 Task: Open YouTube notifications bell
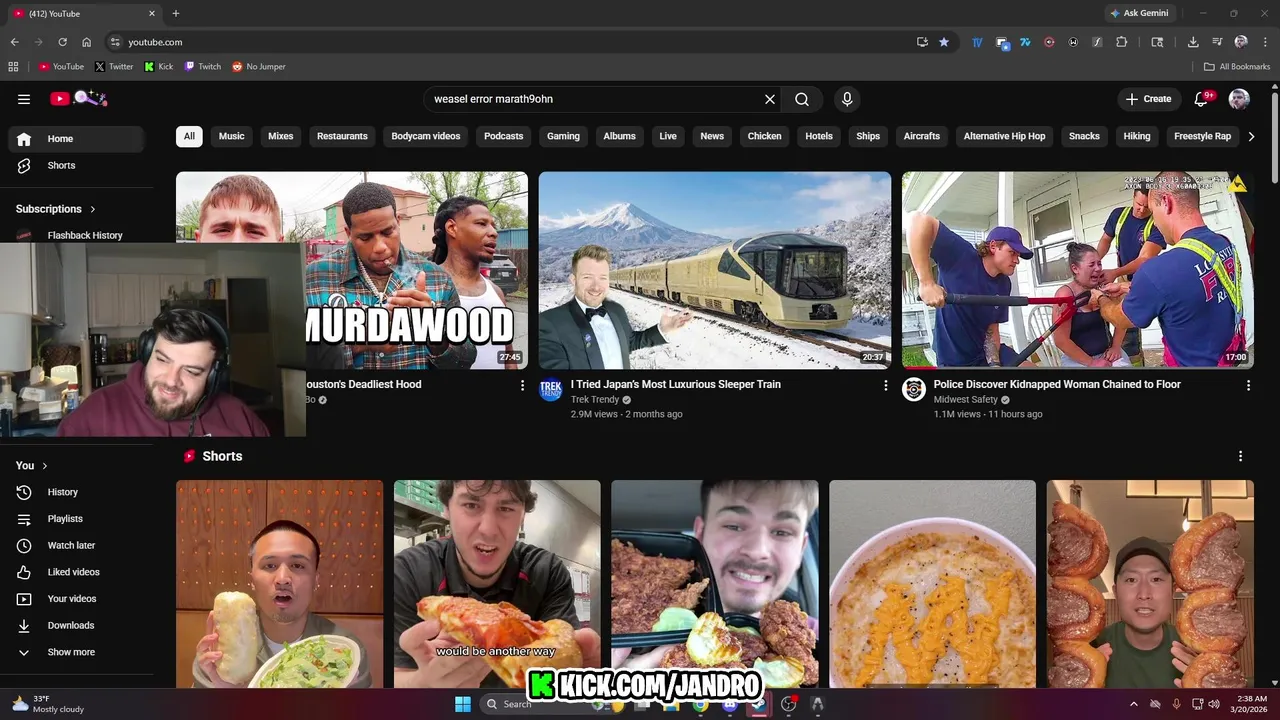1203,99
